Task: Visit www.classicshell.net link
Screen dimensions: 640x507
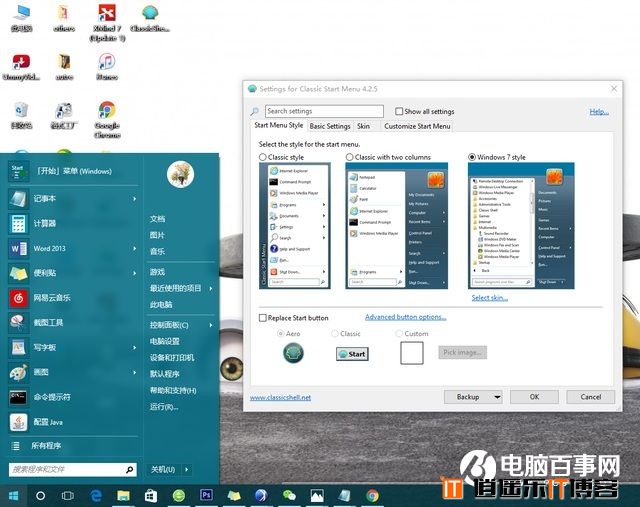Action: pos(280,398)
